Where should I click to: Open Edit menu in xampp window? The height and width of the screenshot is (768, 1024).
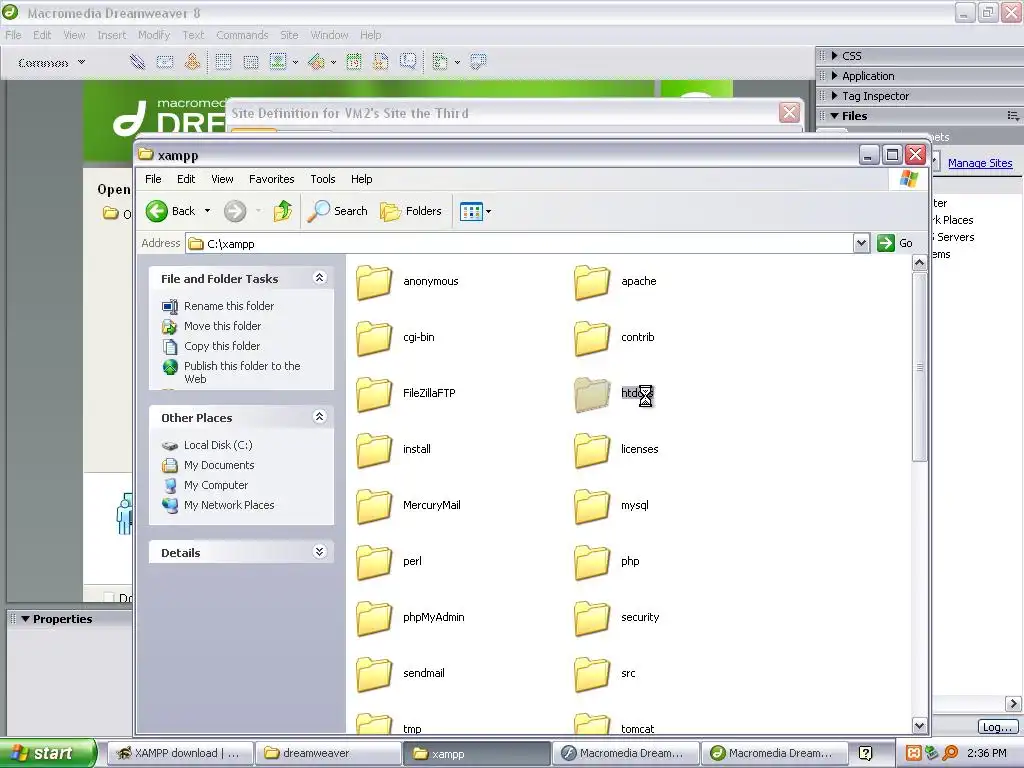click(186, 179)
